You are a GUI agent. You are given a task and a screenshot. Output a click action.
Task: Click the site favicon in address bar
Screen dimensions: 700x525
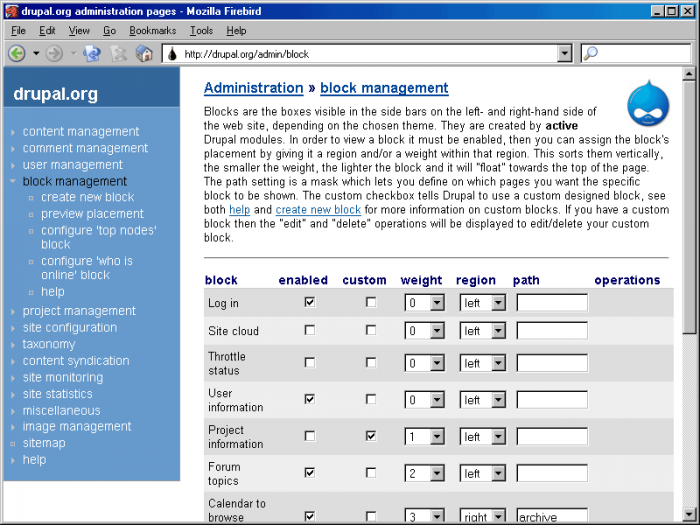pos(172,54)
